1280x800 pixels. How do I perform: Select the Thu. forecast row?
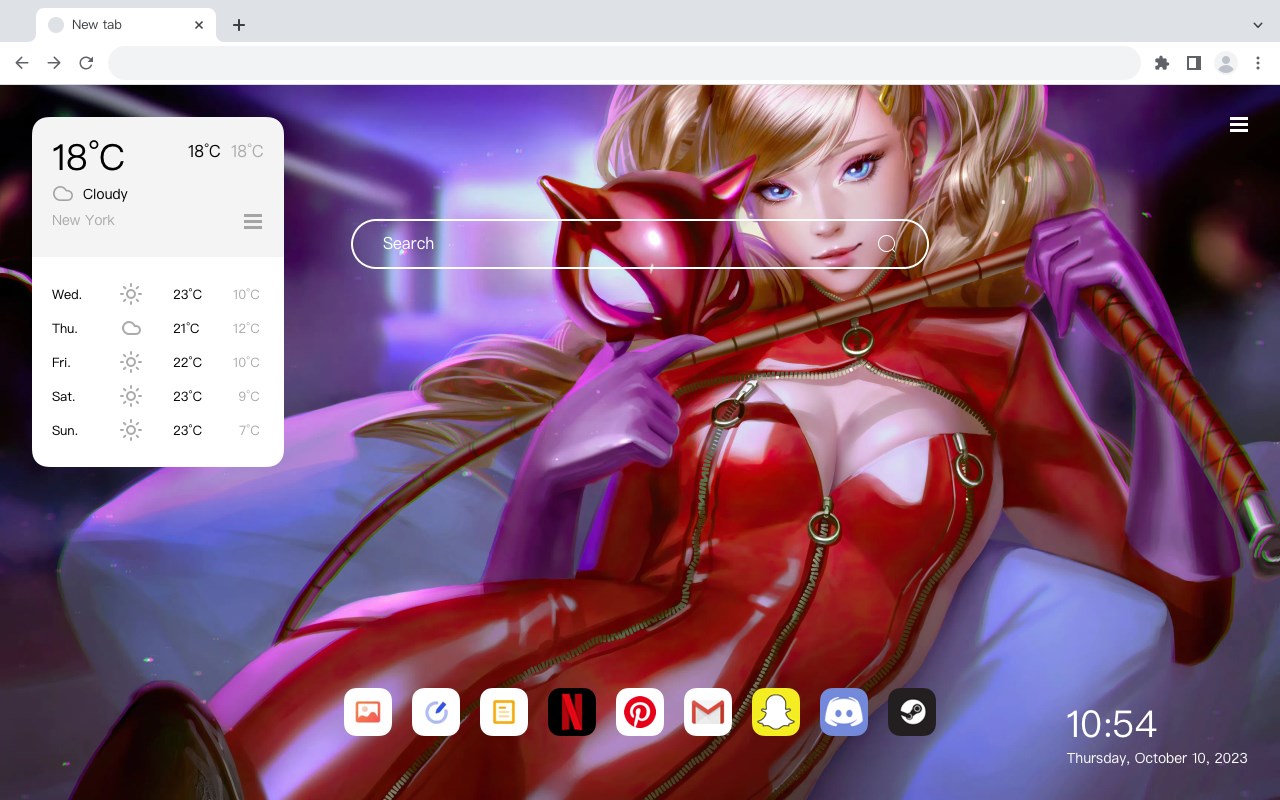pos(158,328)
